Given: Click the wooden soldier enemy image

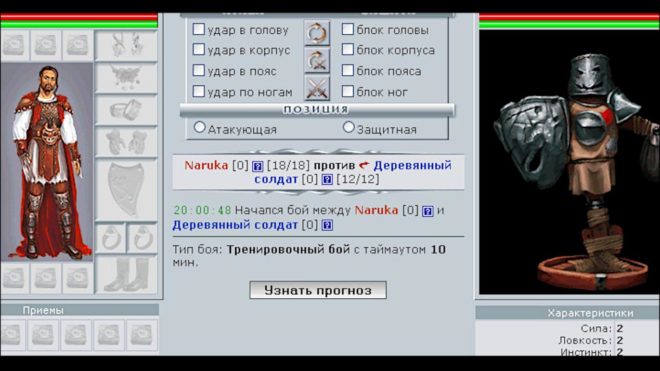Looking at the screenshot, I should (570, 162).
